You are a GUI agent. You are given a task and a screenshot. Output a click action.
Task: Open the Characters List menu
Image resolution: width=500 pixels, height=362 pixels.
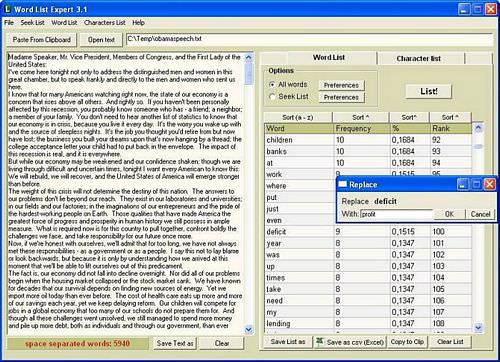click(x=105, y=23)
